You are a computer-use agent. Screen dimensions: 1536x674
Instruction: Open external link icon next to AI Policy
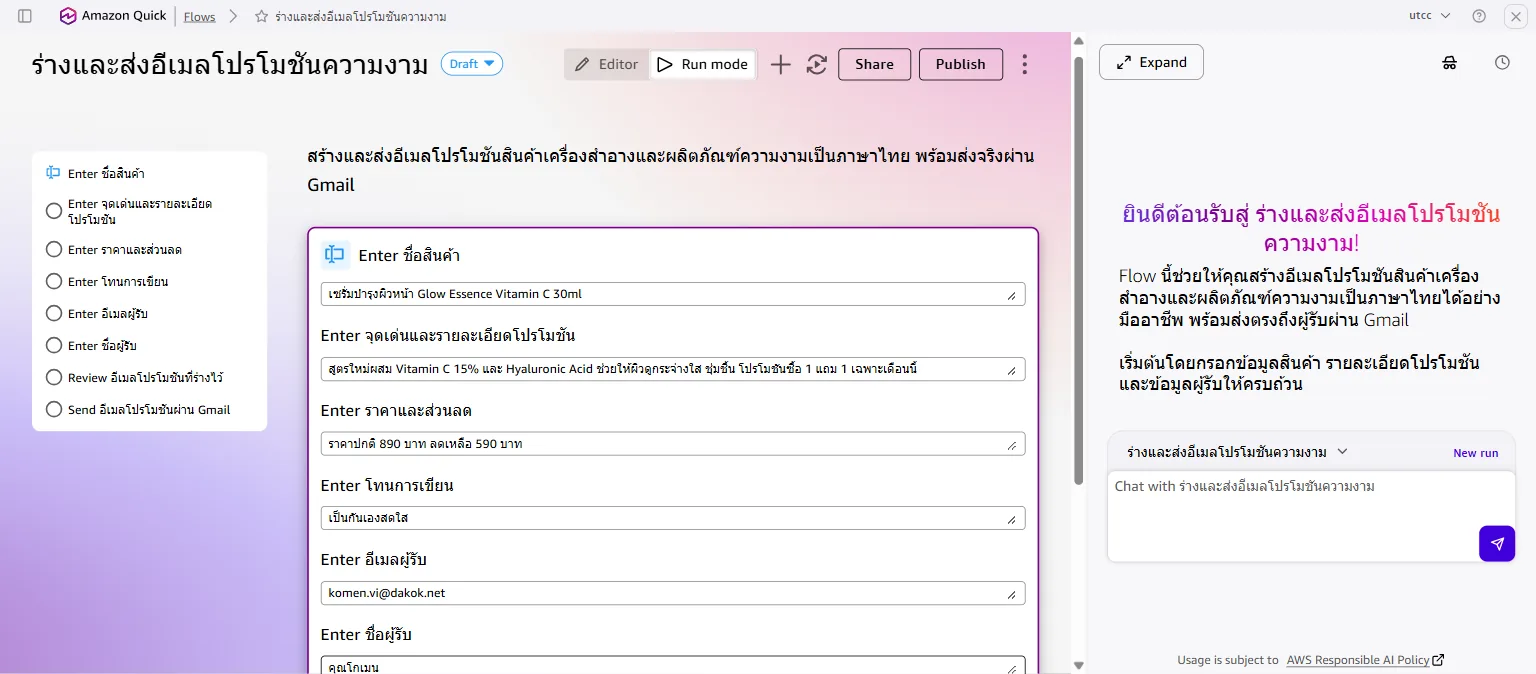[x=1438, y=660]
